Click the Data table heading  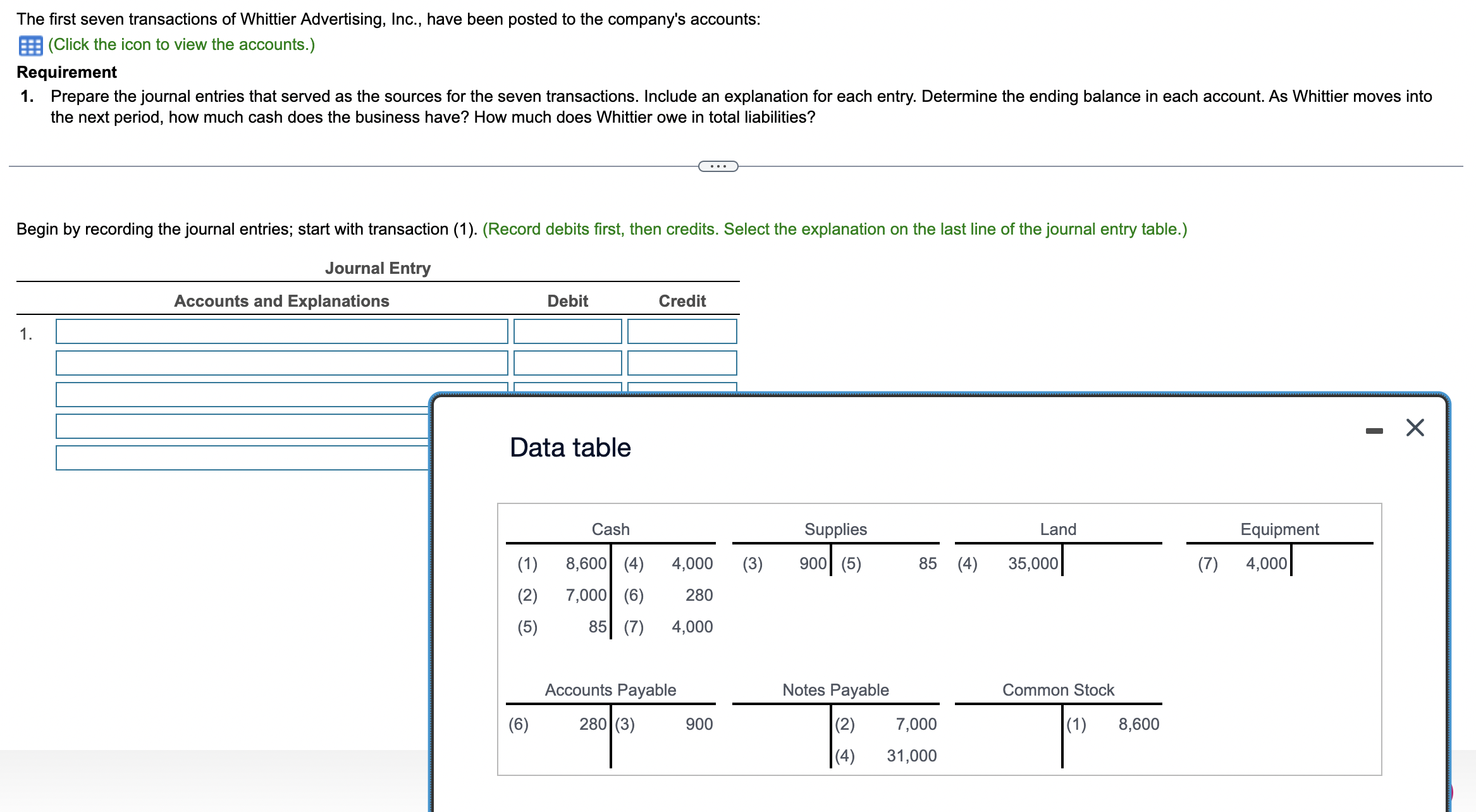coord(570,448)
